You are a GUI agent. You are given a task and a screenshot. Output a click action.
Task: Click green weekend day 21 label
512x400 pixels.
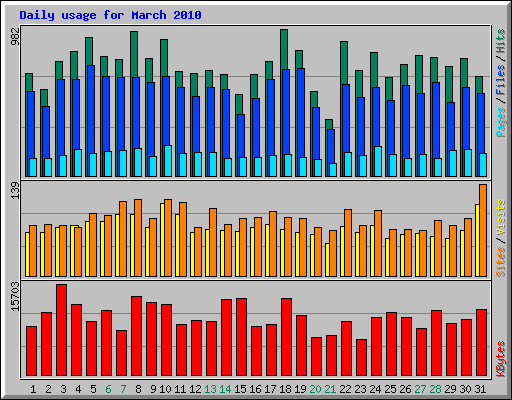330,389
